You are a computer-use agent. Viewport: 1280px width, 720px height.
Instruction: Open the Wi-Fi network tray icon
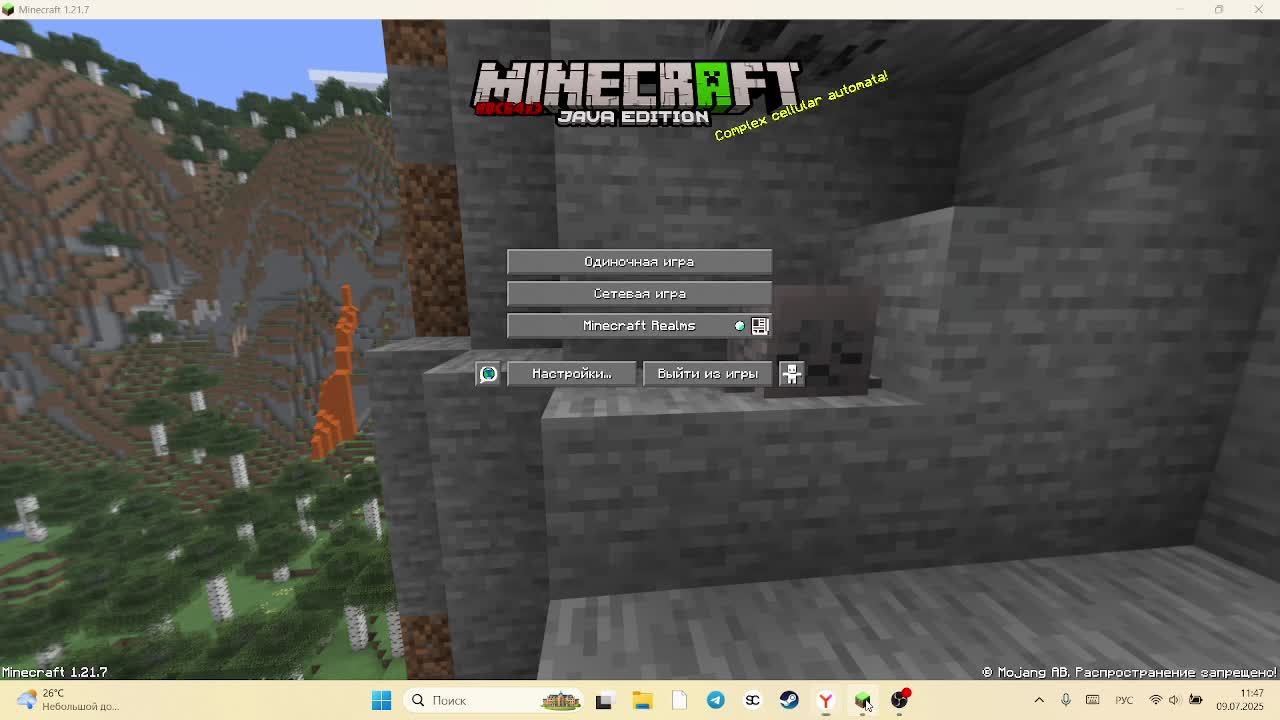click(1156, 700)
